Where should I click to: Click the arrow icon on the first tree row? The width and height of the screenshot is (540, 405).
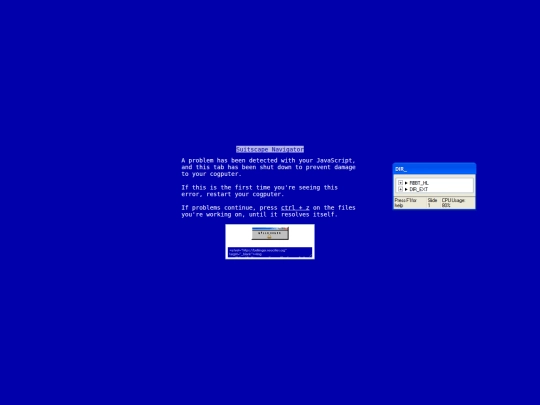click(x=406, y=183)
